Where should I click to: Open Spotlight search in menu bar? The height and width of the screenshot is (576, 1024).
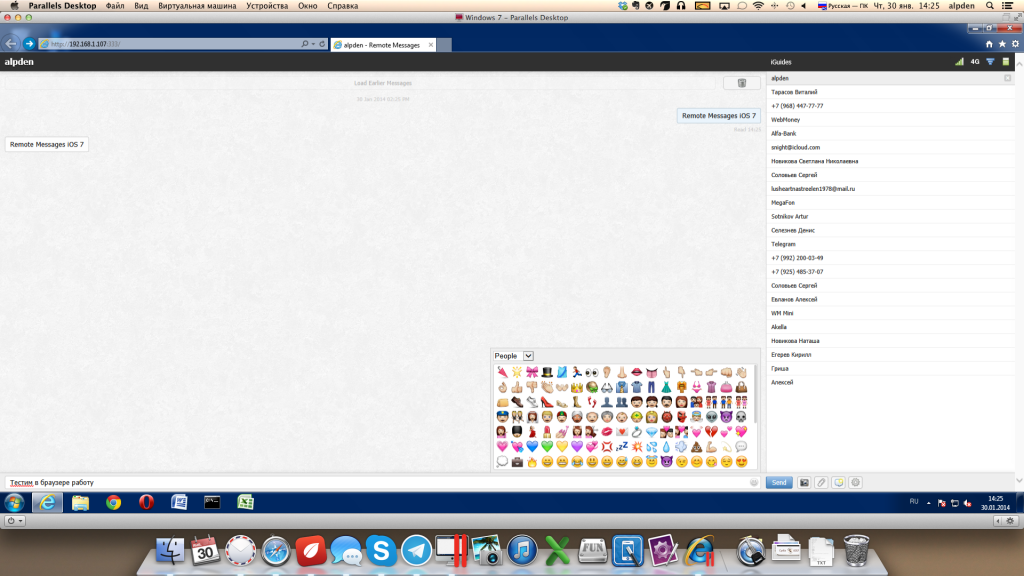coord(990,6)
